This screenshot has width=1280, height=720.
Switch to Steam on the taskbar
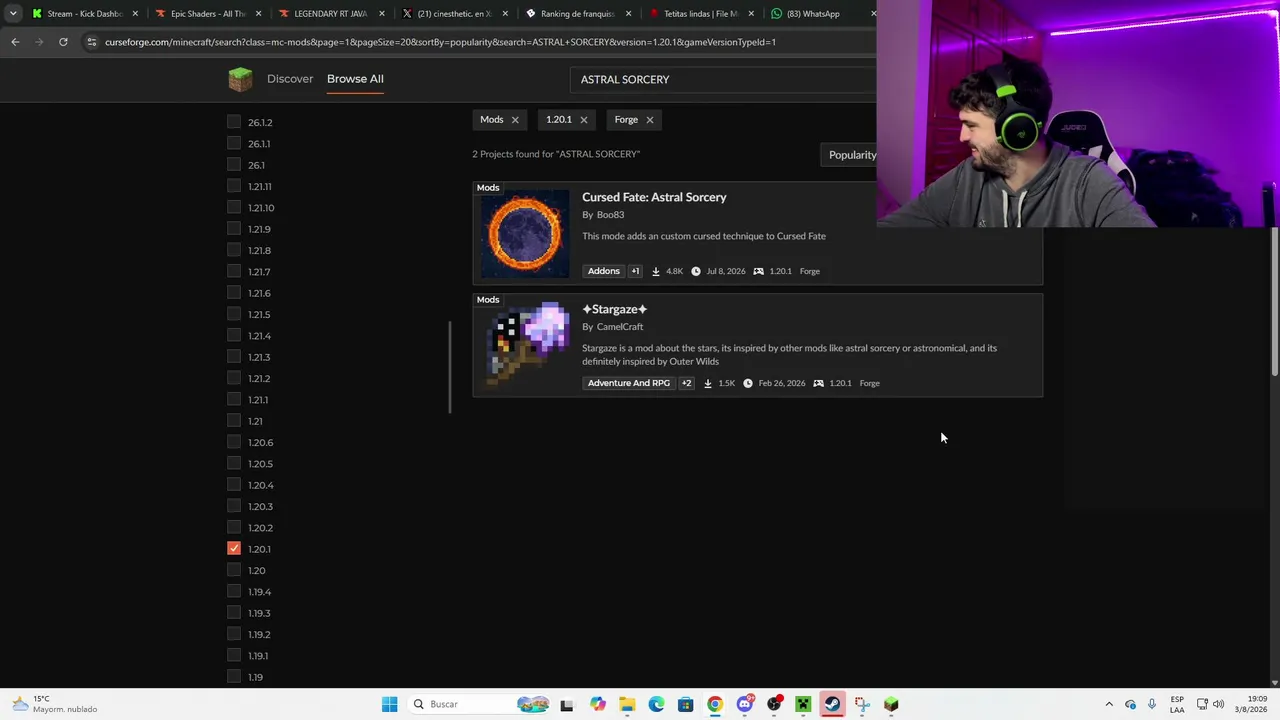pyautogui.click(x=832, y=704)
